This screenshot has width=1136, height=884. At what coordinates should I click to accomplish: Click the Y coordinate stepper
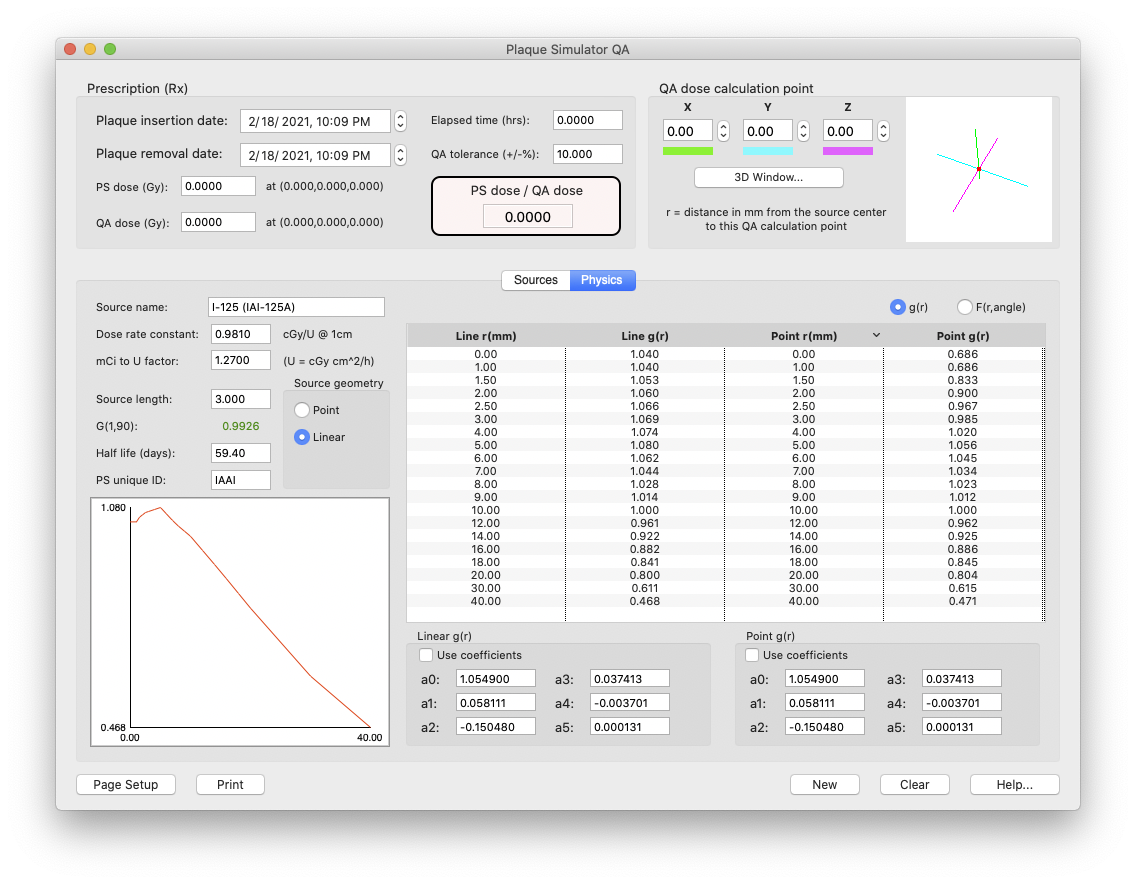pos(804,131)
